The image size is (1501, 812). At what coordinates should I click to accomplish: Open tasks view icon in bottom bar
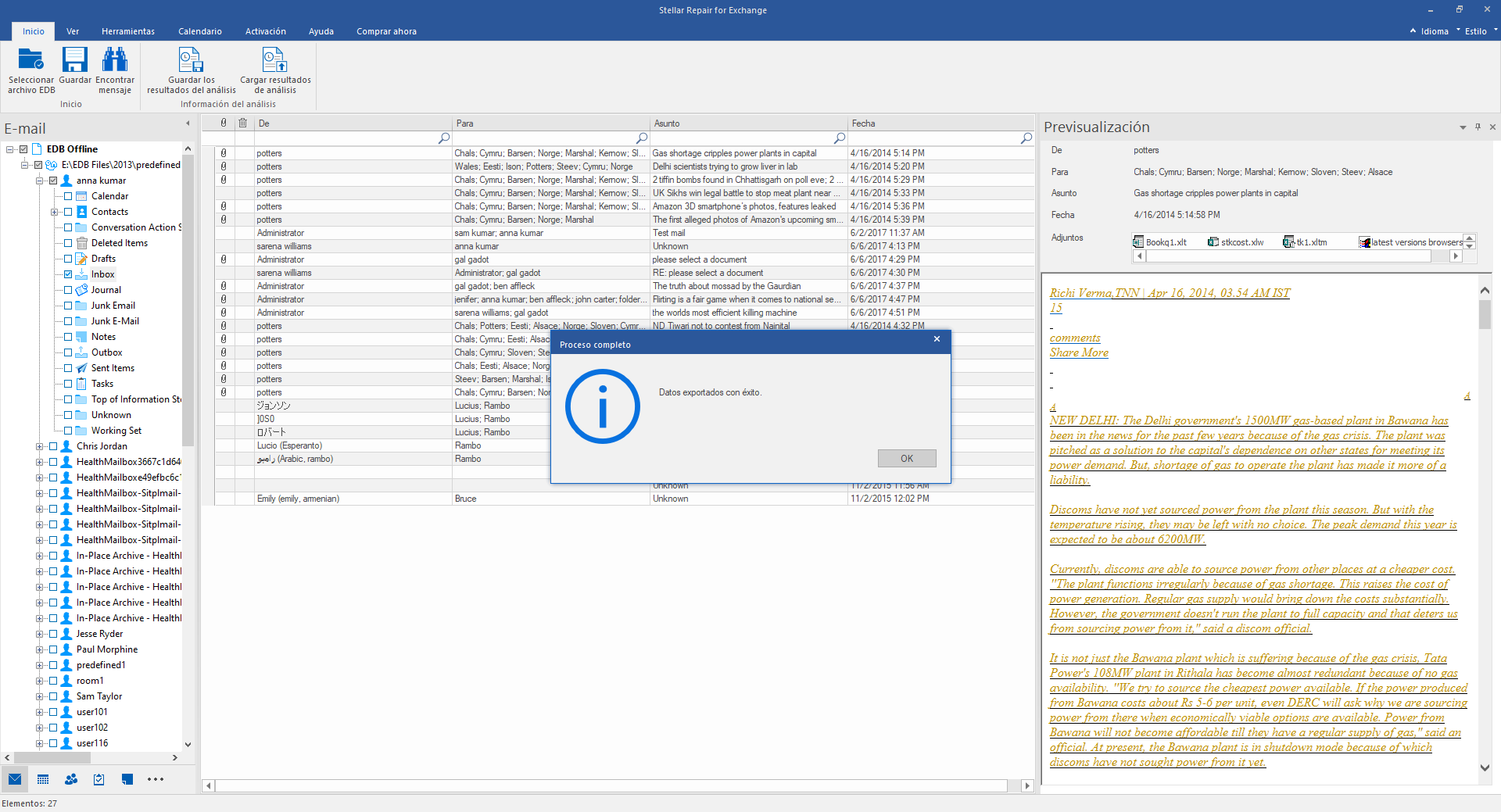[x=99, y=779]
